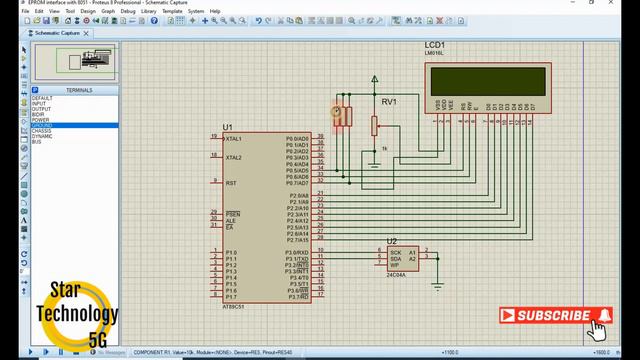640x360 pixels.
Task: Click the 24C04A EEPROM chip U2
Action: coord(403,259)
